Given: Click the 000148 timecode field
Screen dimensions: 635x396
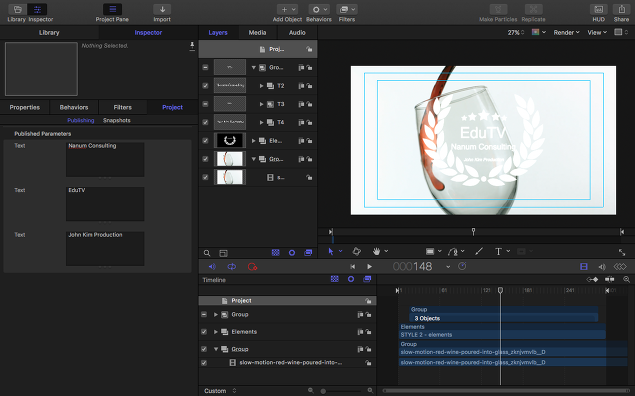Looking at the screenshot, I should pos(413,266).
